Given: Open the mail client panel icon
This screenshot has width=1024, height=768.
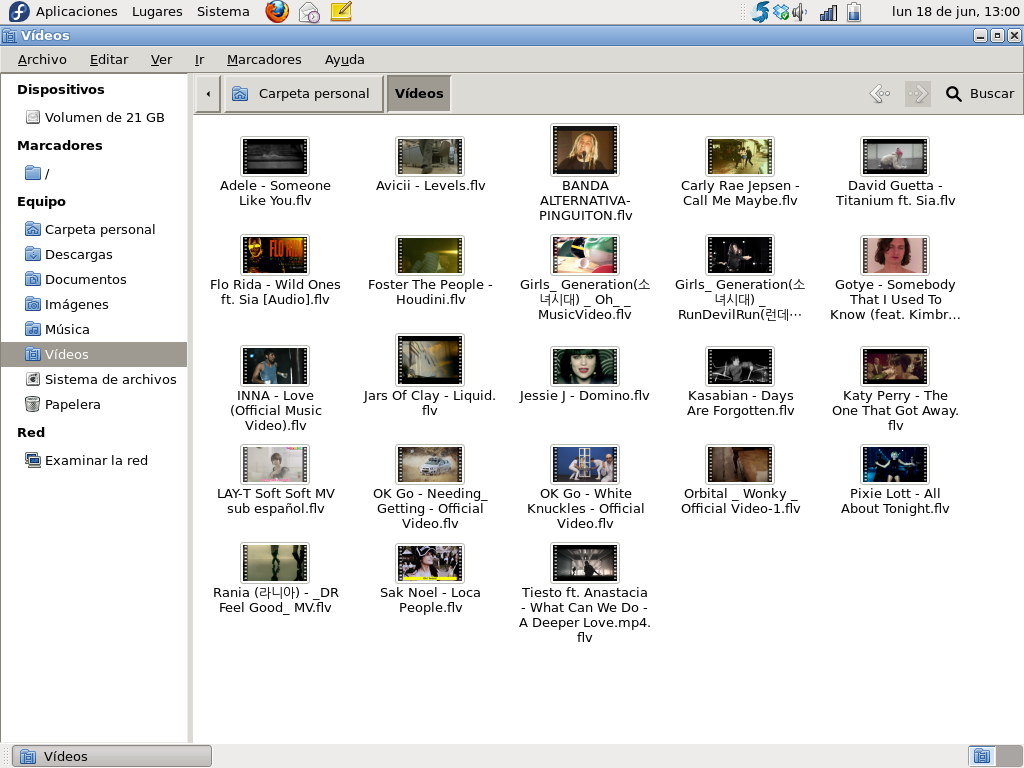Looking at the screenshot, I should point(309,12).
